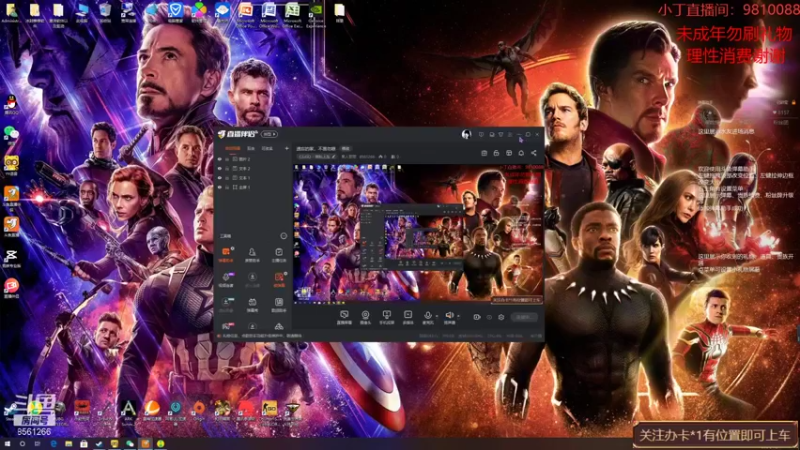Click the bell notification icon

pyautogui.click(x=521, y=153)
